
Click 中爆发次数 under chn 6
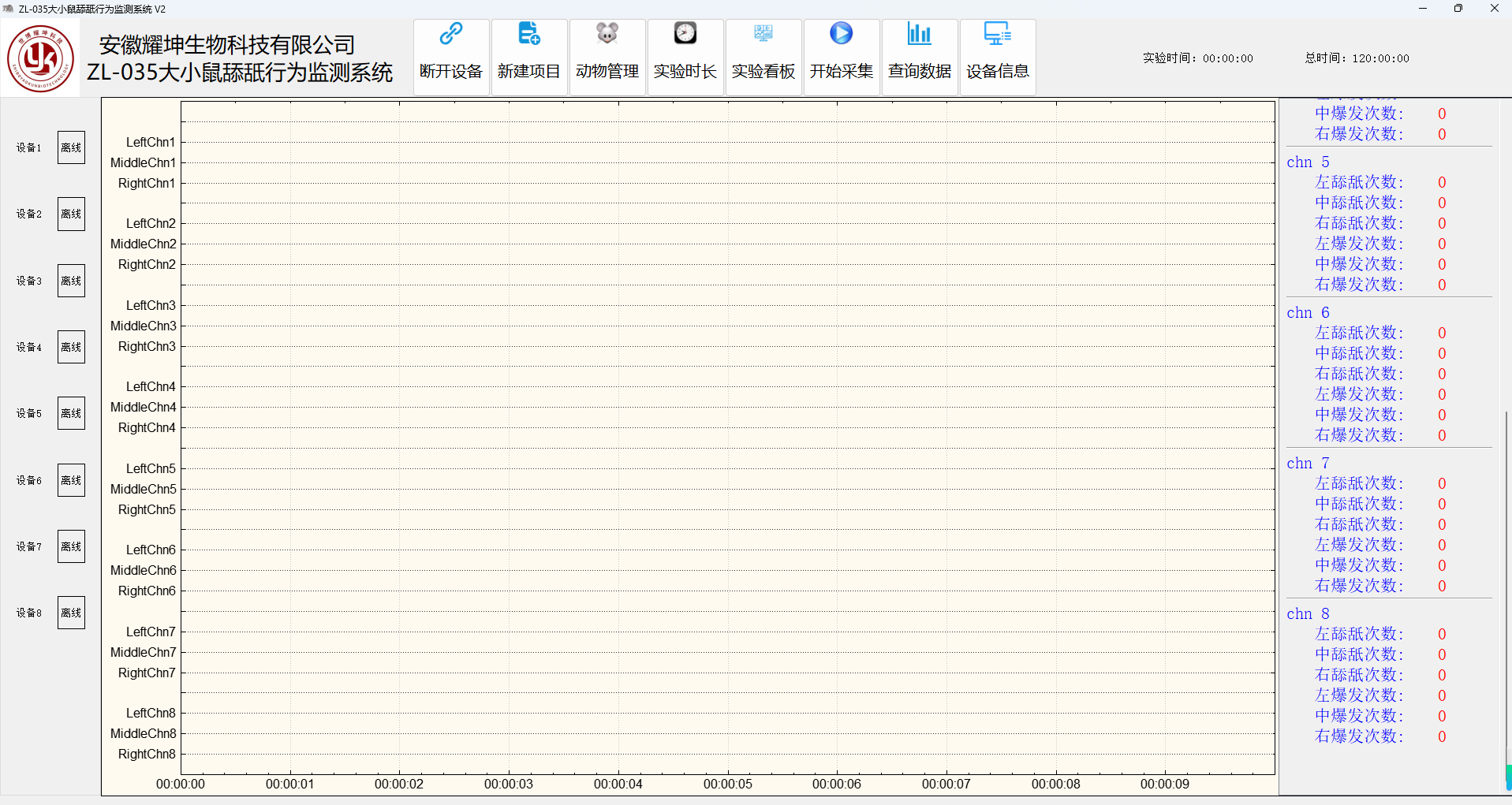(1359, 415)
